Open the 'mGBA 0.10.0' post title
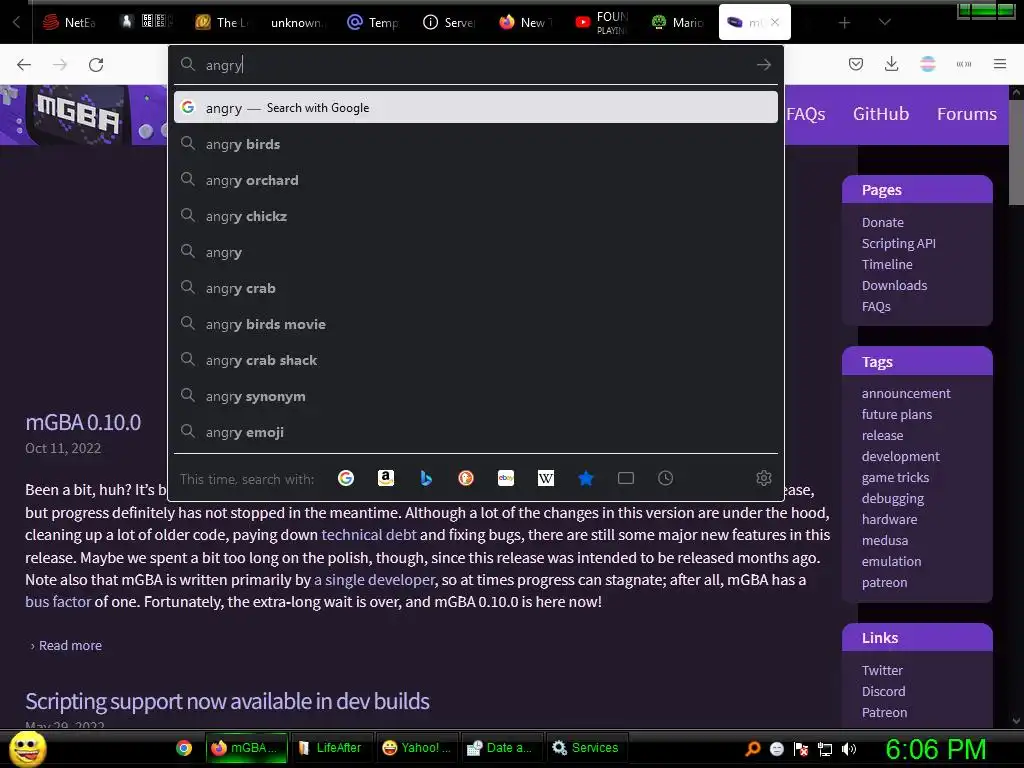This screenshot has width=1024, height=768. pos(83,422)
